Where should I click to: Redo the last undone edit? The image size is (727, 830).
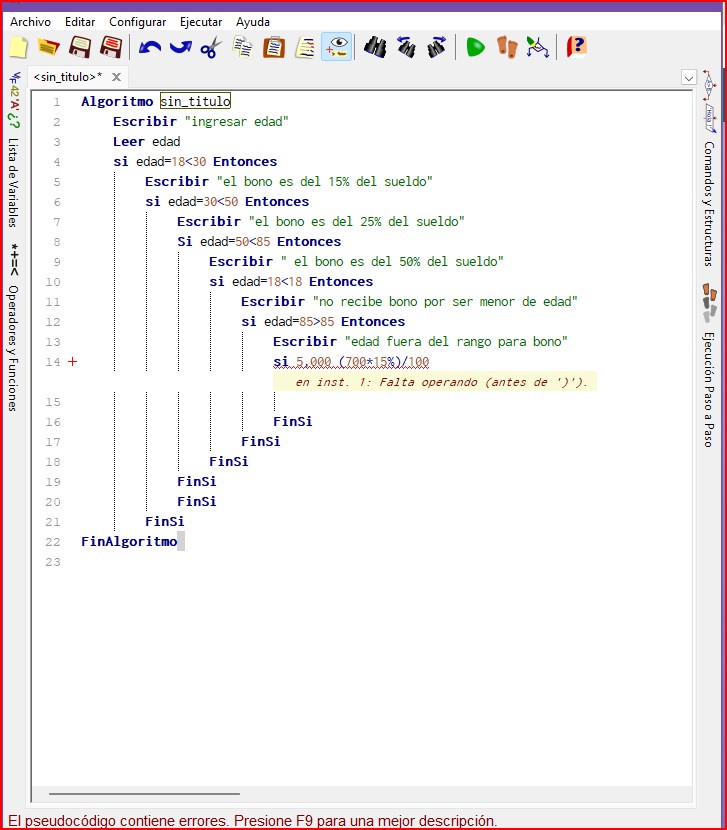tap(180, 47)
